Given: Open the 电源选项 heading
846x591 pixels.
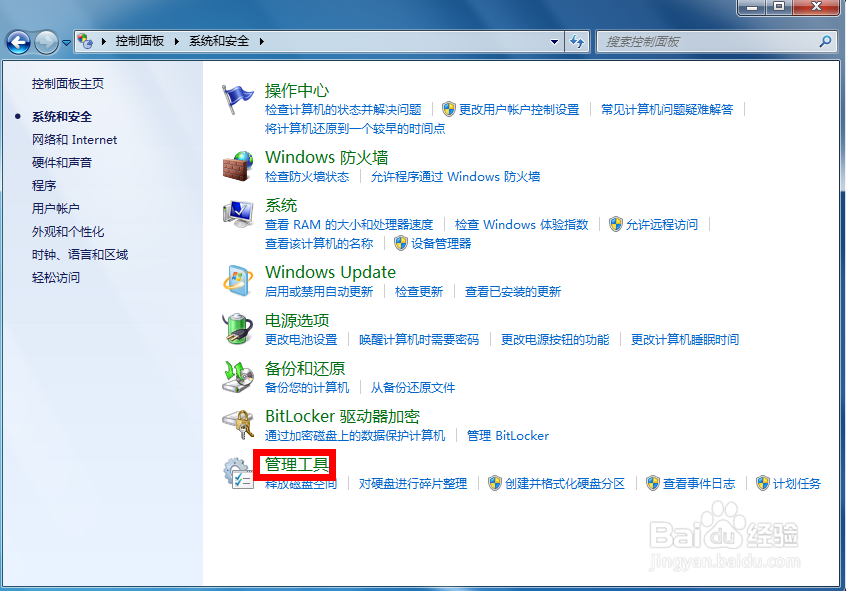Looking at the screenshot, I should (x=297, y=320).
